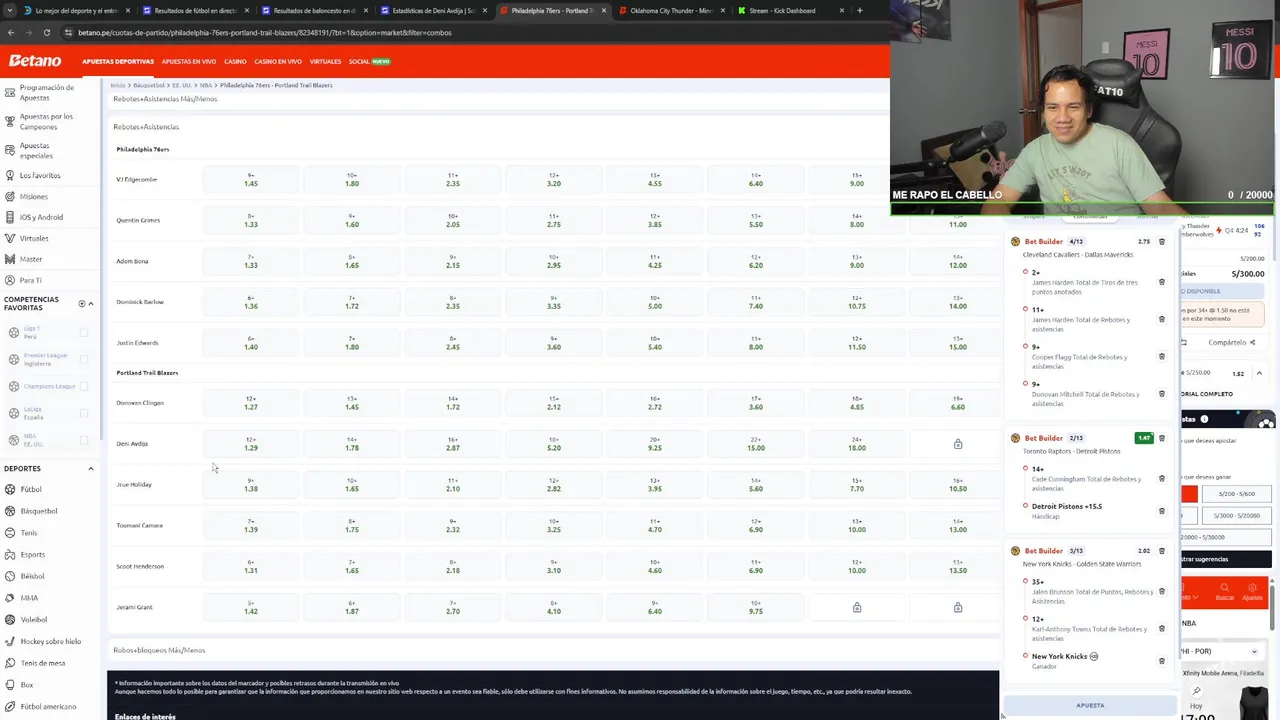
Task: Open the Béisbol sport icon
Action: click(x=10, y=576)
